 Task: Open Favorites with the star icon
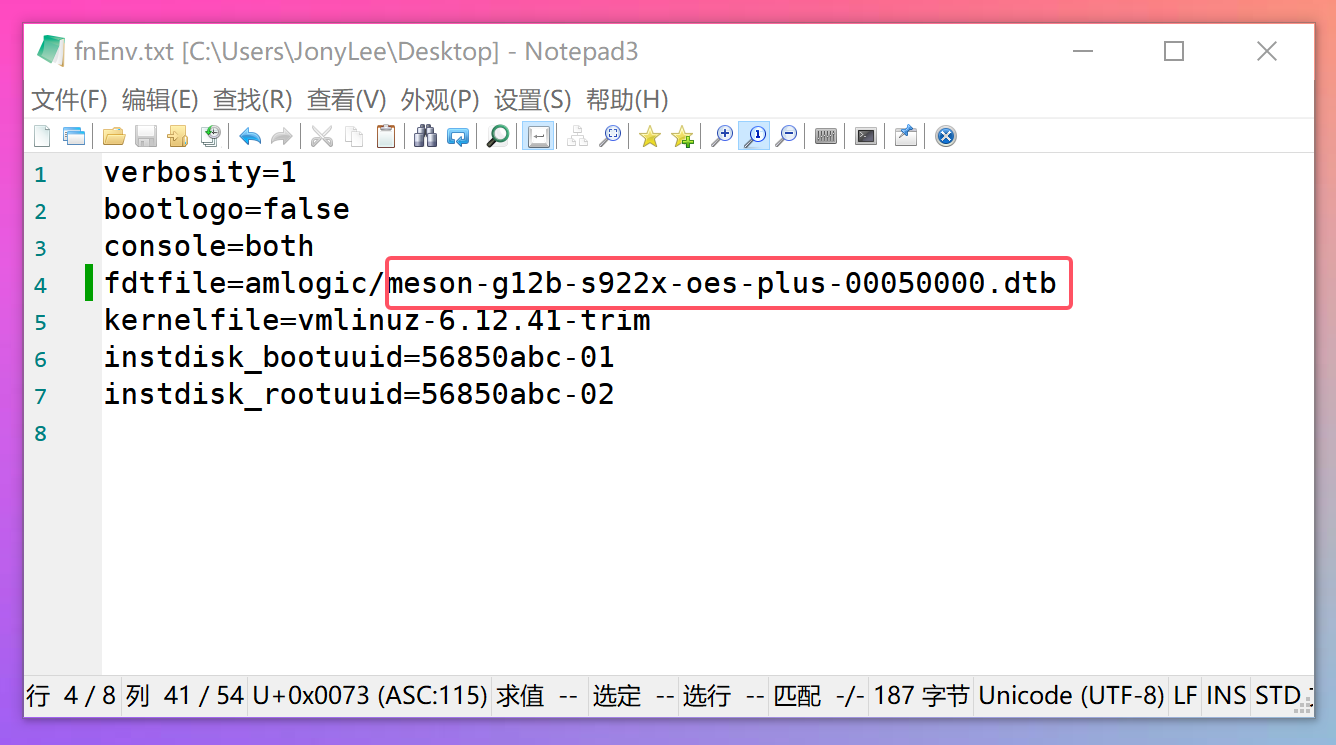[649, 135]
